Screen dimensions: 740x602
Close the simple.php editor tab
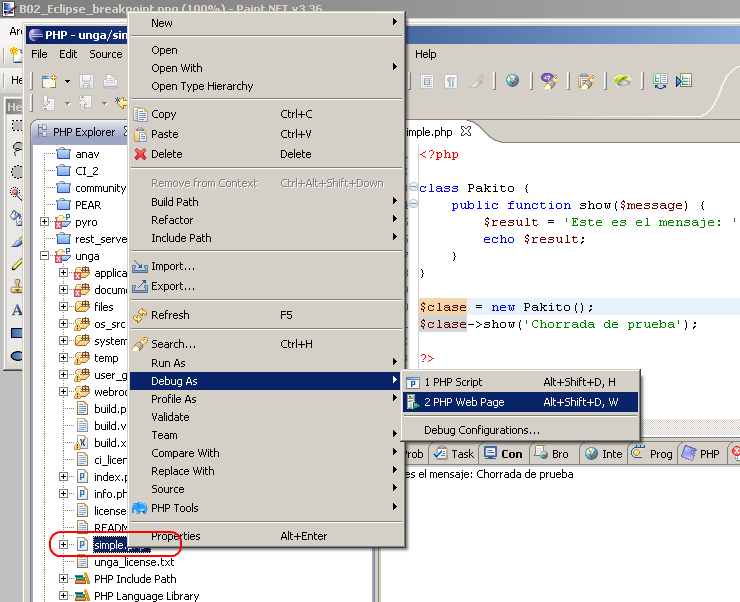tap(466, 131)
